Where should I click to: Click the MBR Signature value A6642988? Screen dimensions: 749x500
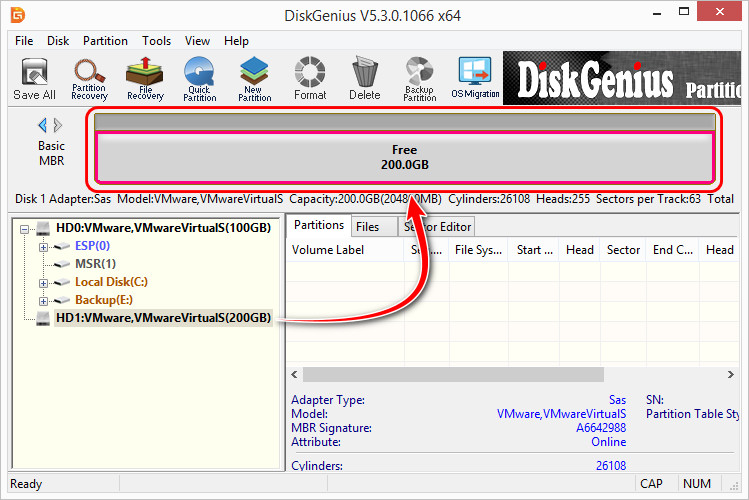click(x=601, y=428)
